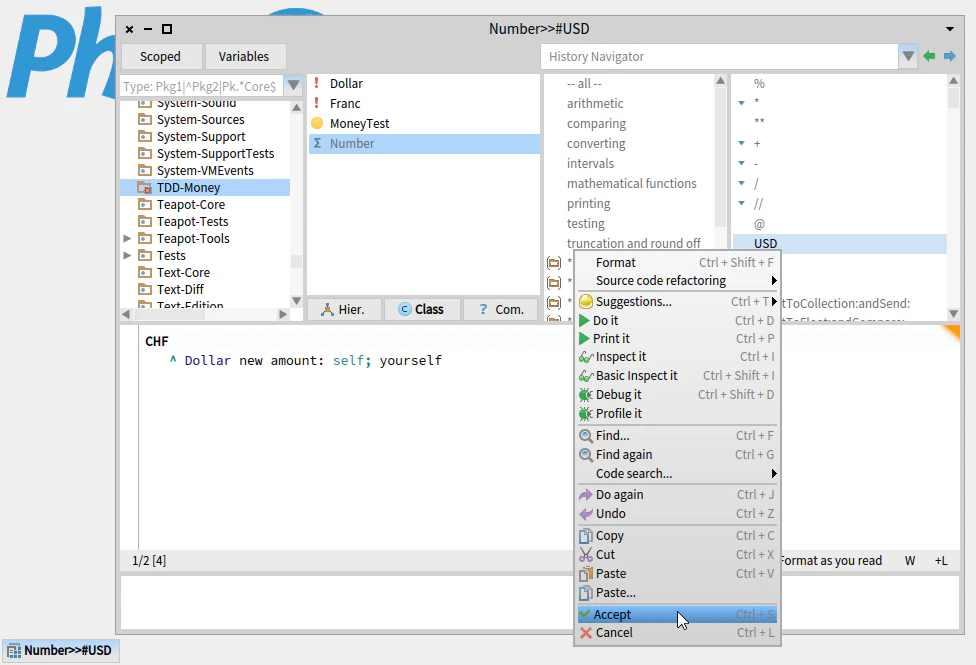Viewport: 976px width, 665px height.
Task: Click the package filter input field
Action: pyautogui.click(x=202, y=86)
